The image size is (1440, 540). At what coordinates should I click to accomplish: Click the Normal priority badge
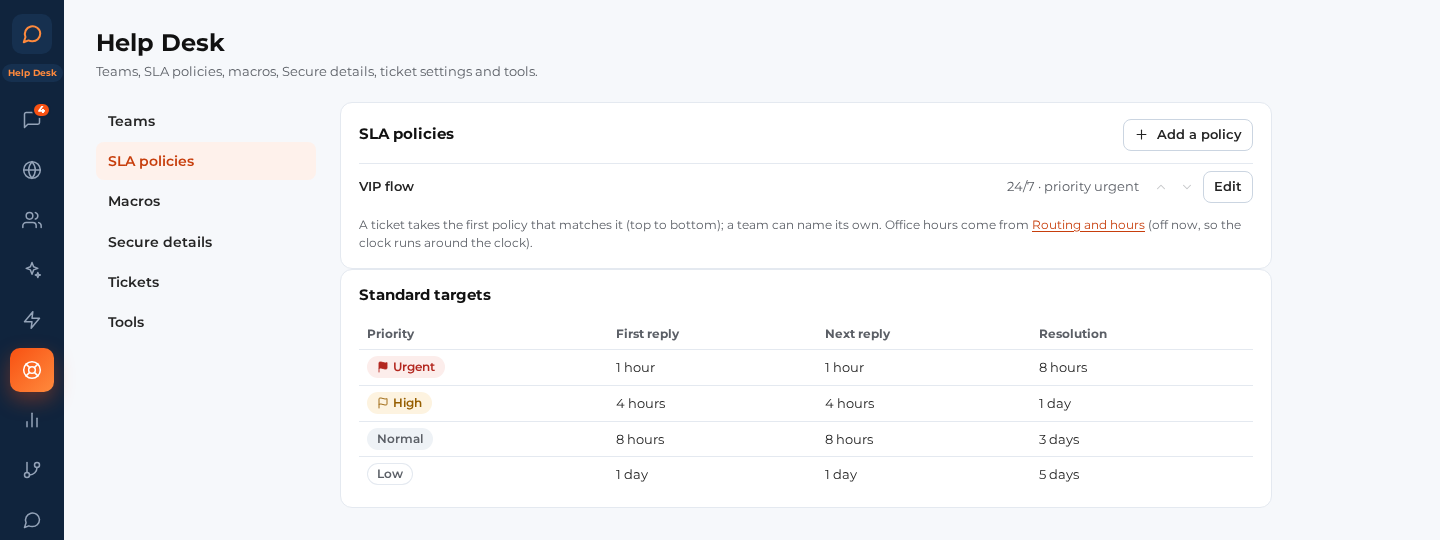point(400,439)
